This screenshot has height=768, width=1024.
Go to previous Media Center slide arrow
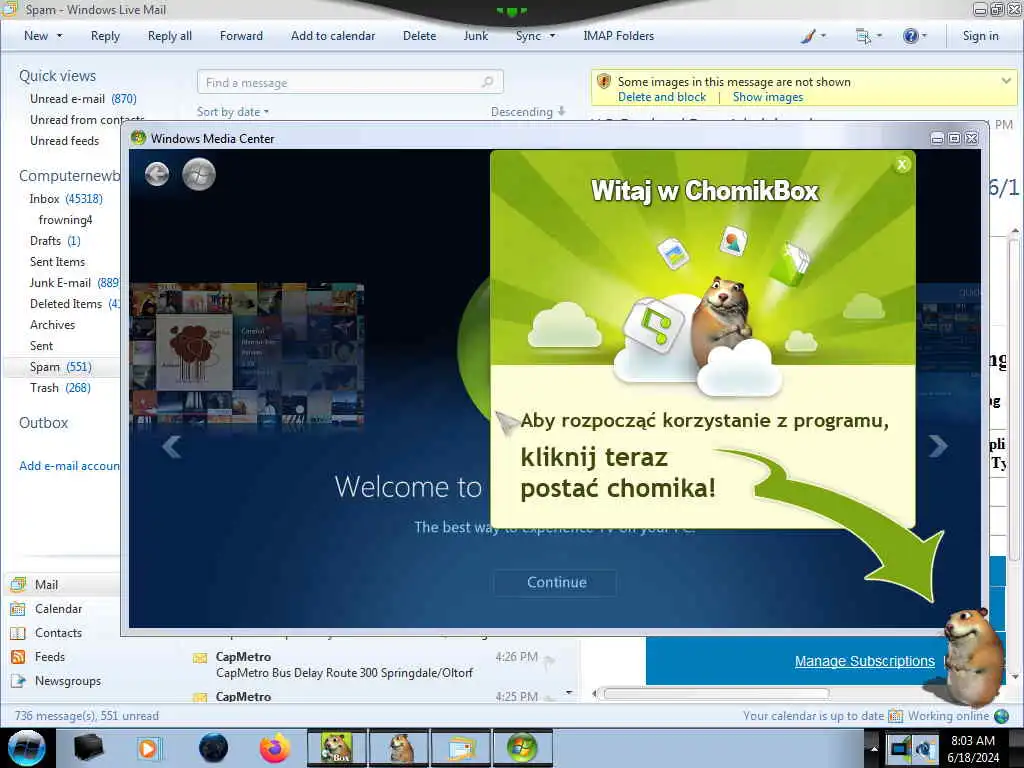[172, 447]
